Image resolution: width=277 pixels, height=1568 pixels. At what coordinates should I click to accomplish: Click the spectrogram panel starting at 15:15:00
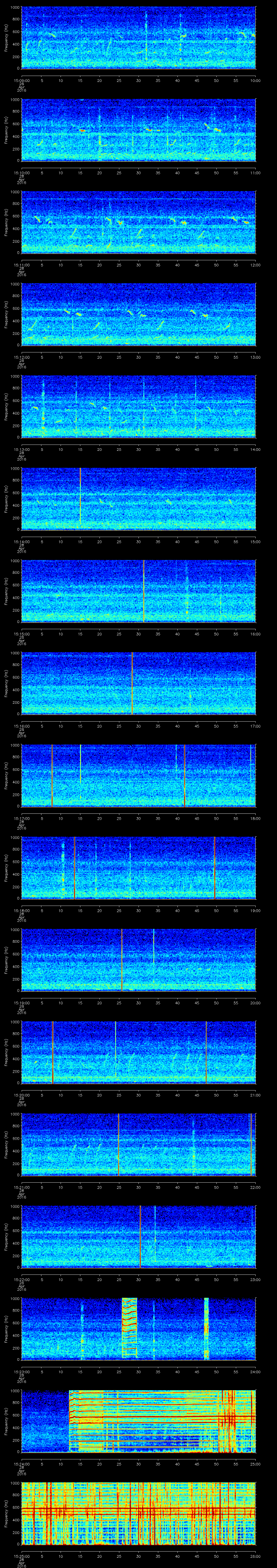[138, 592]
